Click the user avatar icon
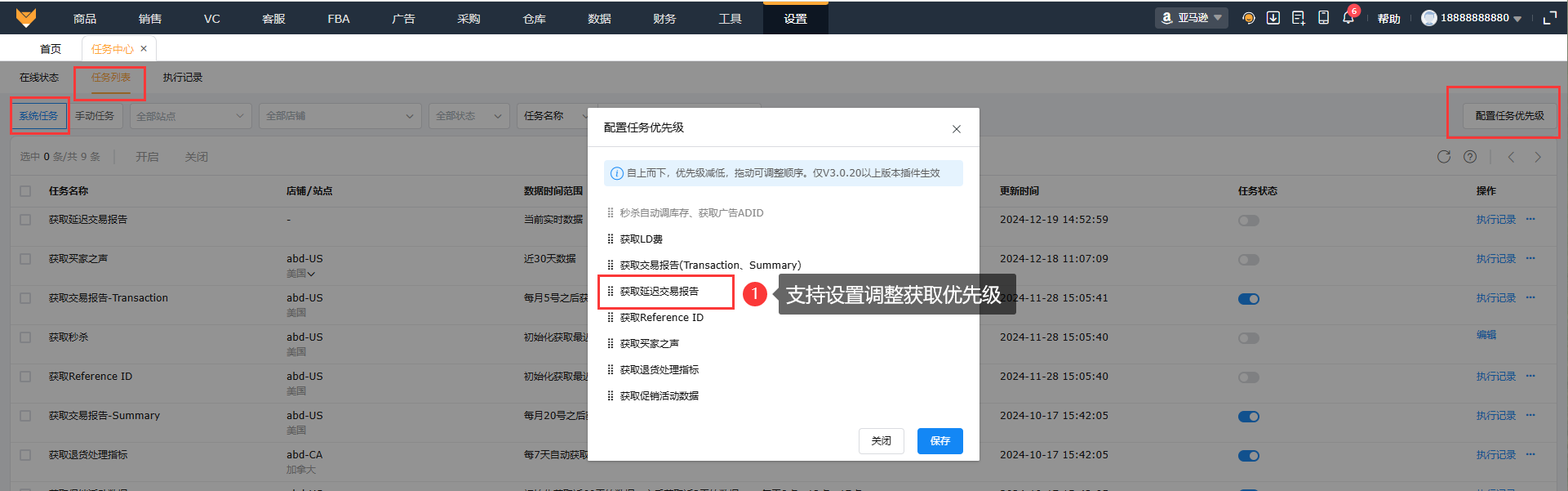This screenshot has width=1568, height=491. [x=1428, y=18]
